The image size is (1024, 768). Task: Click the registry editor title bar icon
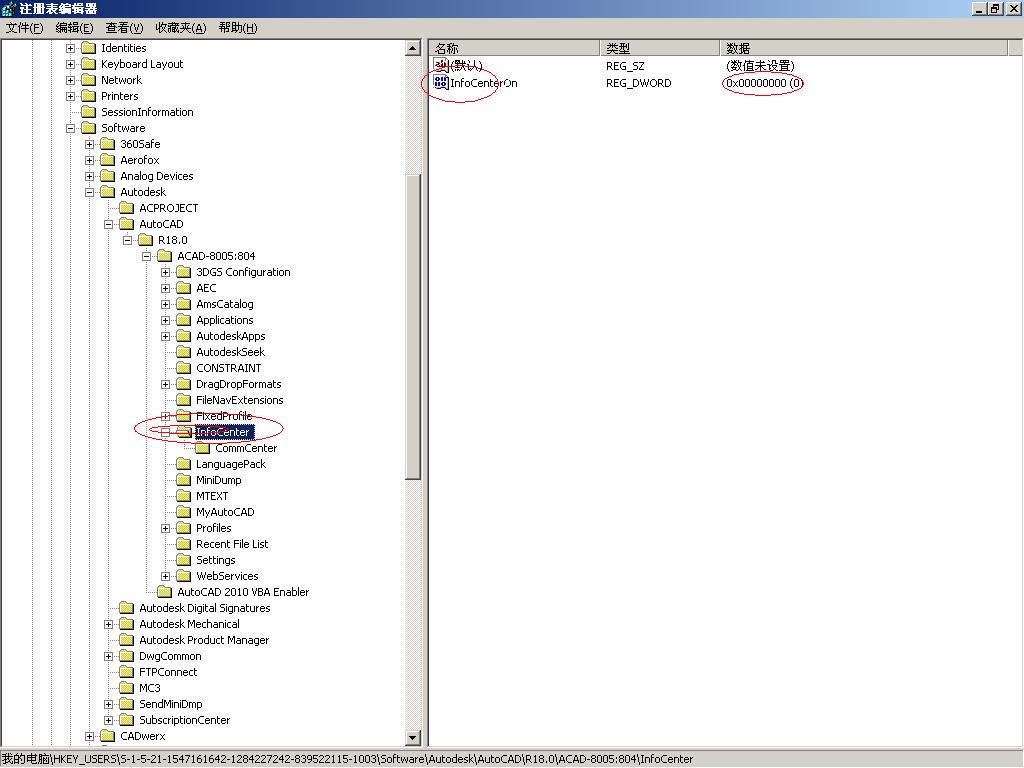pyautogui.click(x=8, y=8)
